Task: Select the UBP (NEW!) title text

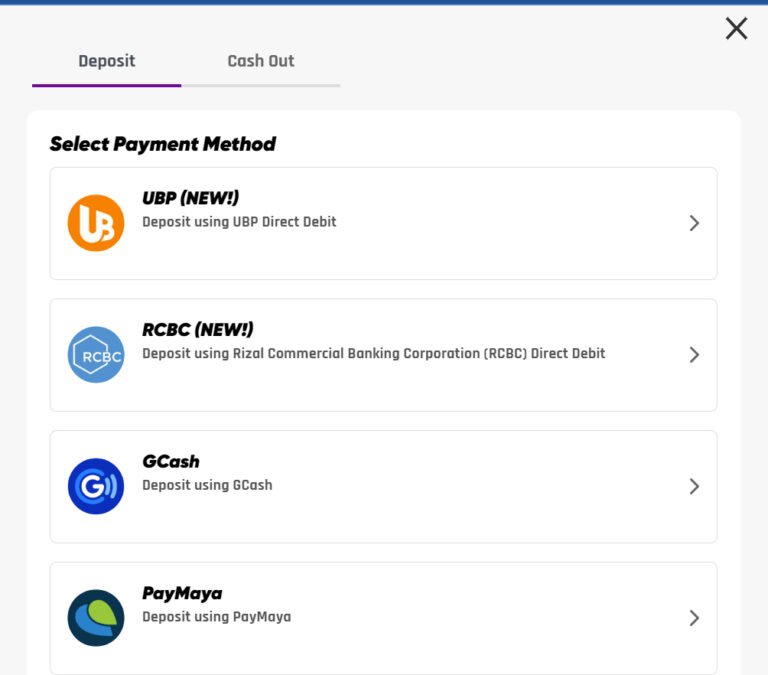Action: [x=190, y=198]
